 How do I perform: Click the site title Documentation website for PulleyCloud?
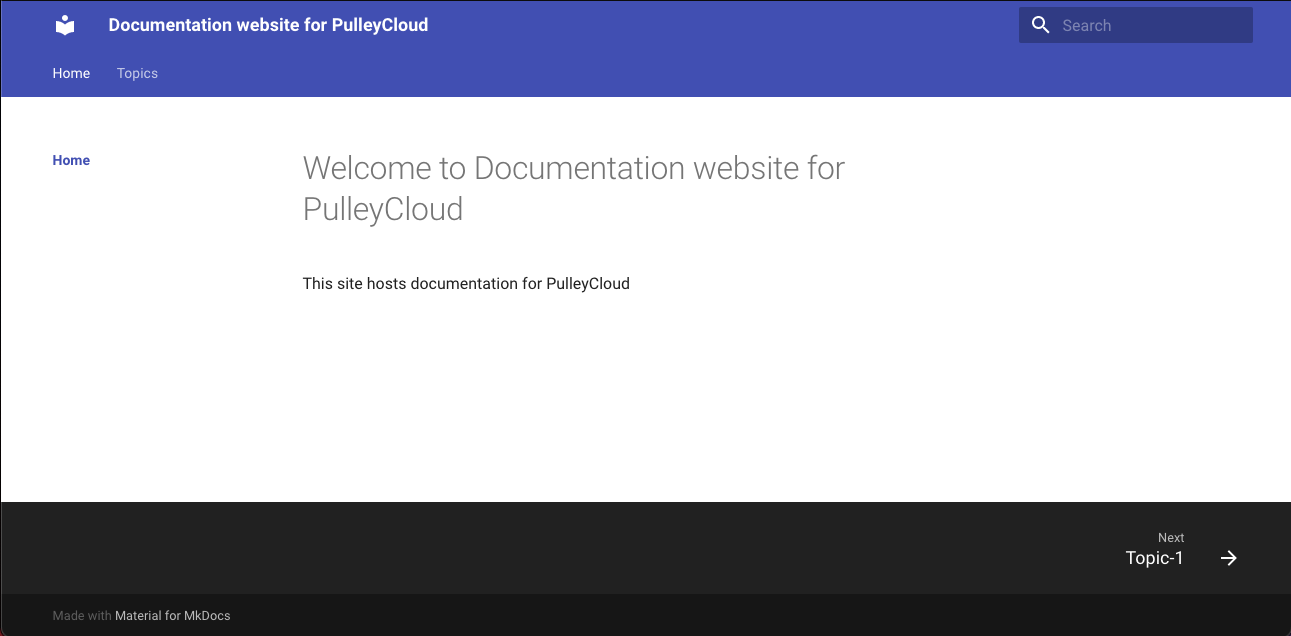(x=268, y=25)
